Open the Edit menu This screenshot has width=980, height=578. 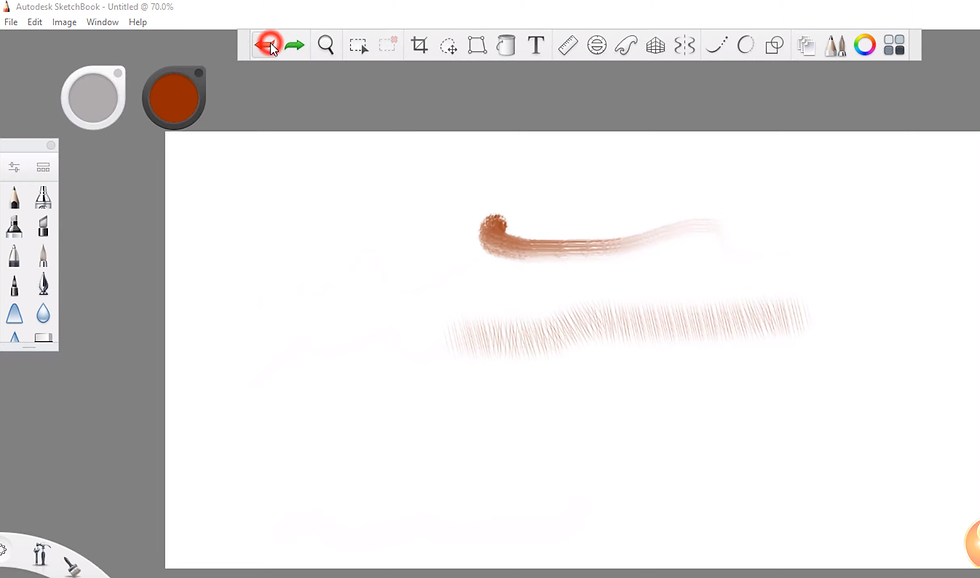34,22
